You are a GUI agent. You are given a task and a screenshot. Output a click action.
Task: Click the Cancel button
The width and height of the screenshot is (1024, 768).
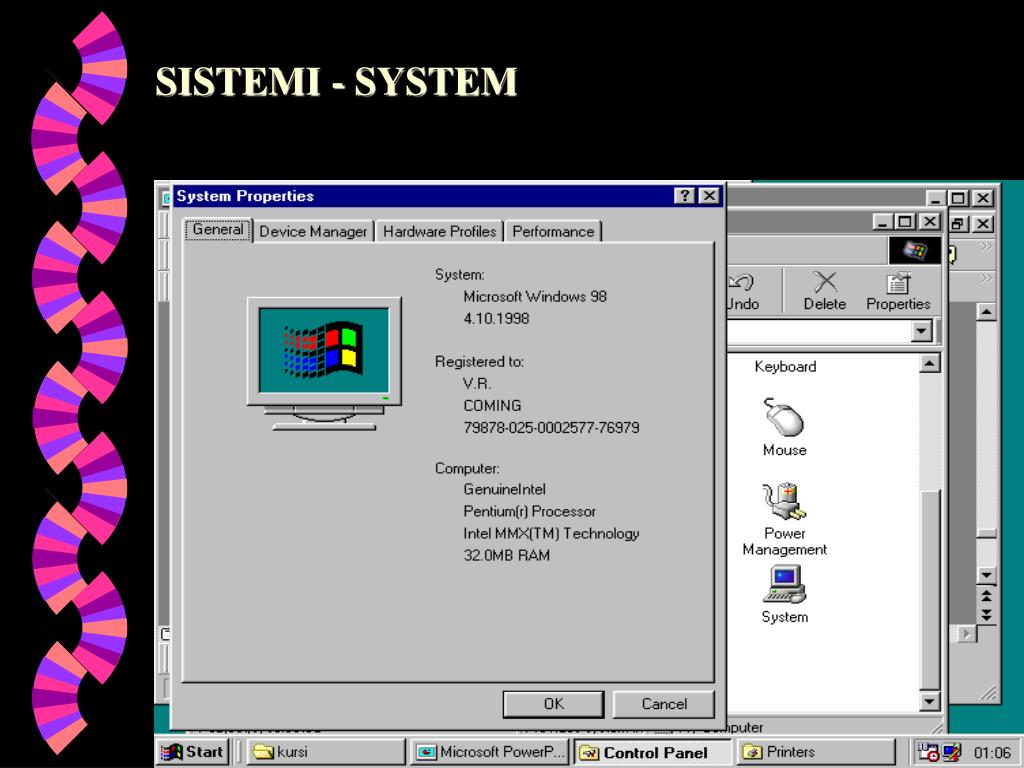pos(664,704)
